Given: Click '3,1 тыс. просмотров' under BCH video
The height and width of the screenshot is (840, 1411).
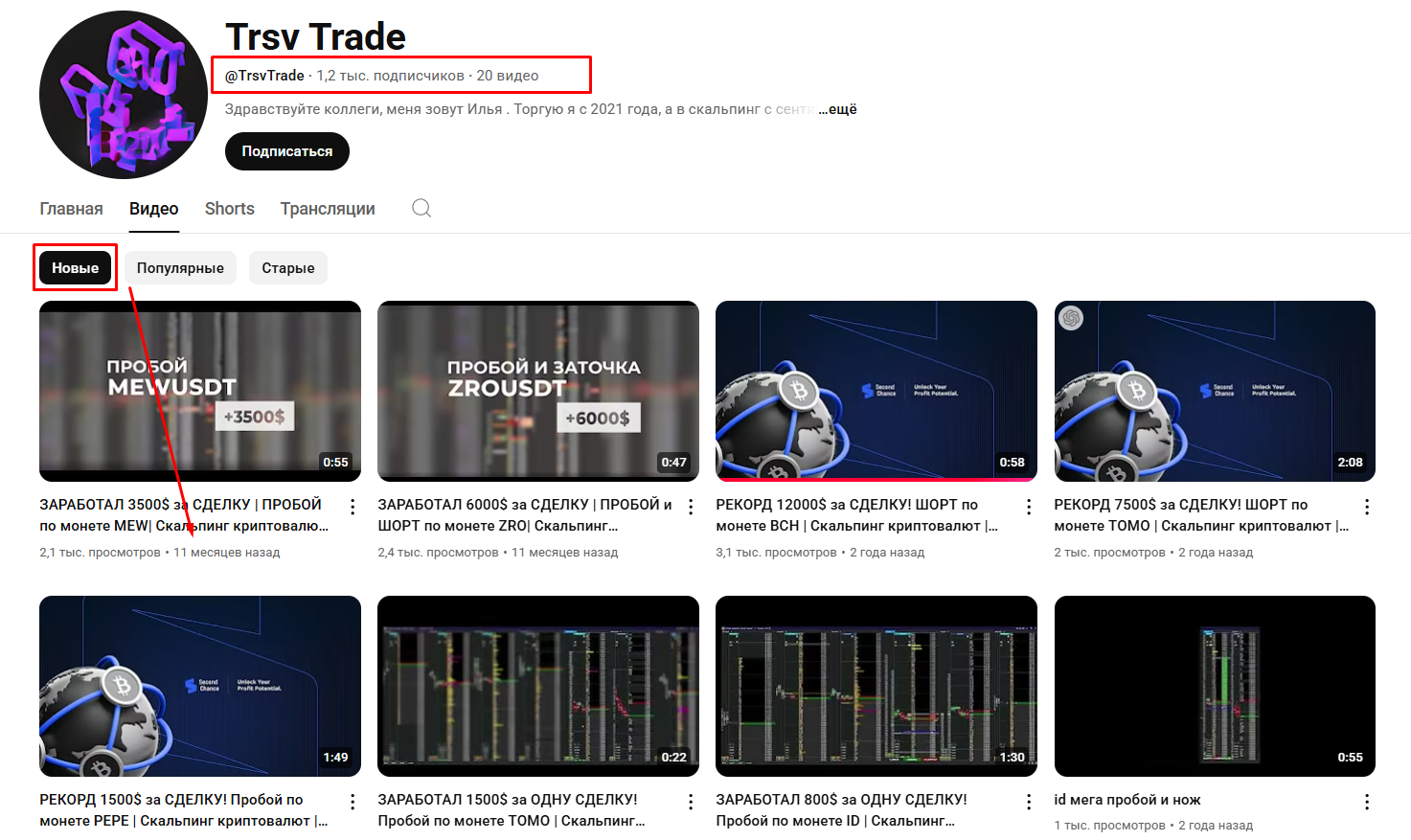Looking at the screenshot, I should [776, 553].
